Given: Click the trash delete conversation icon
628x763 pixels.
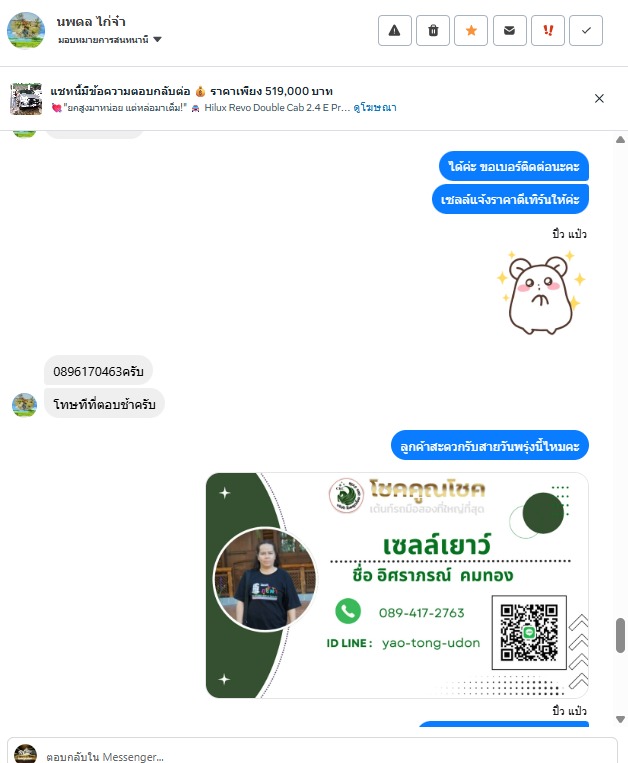Looking at the screenshot, I should (x=433, y=31).
